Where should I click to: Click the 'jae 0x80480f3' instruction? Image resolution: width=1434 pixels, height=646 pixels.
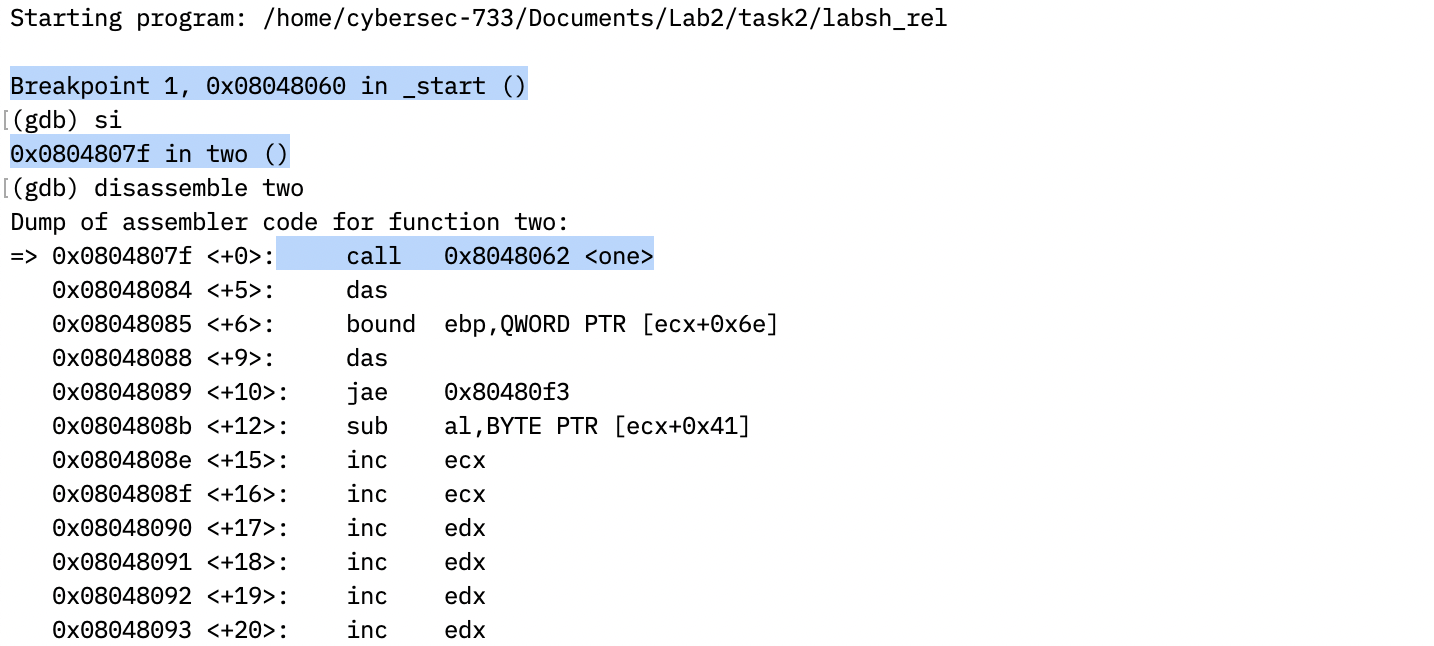pos(457,393)
